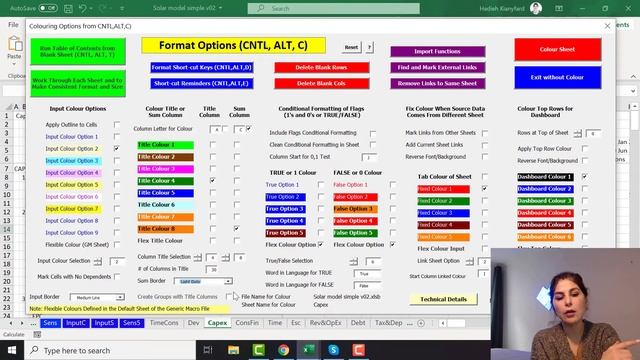Image resolution: width=640 pixels, height=360 pixels.
Task: Toggle Dashboard Colour 1 checkbox
Action: (x=585, y=177)
